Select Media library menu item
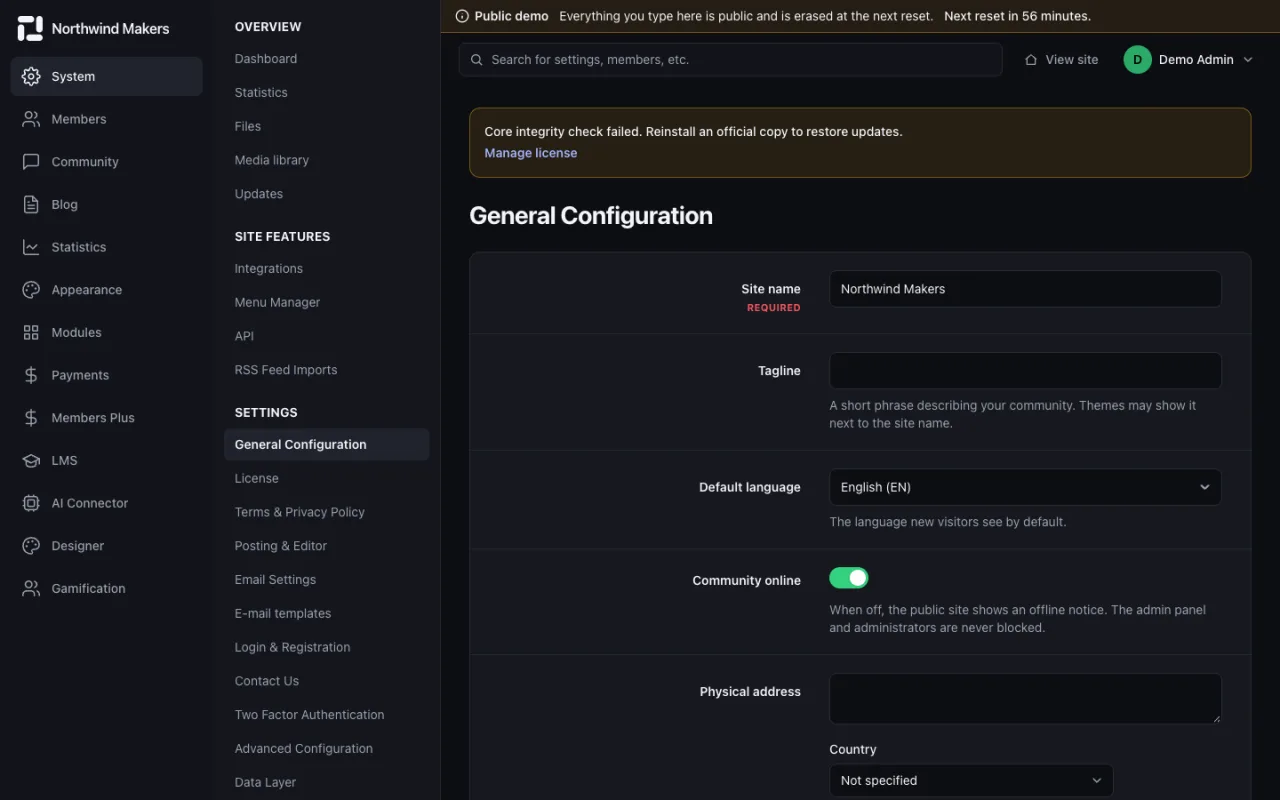 tap(272, 160)
